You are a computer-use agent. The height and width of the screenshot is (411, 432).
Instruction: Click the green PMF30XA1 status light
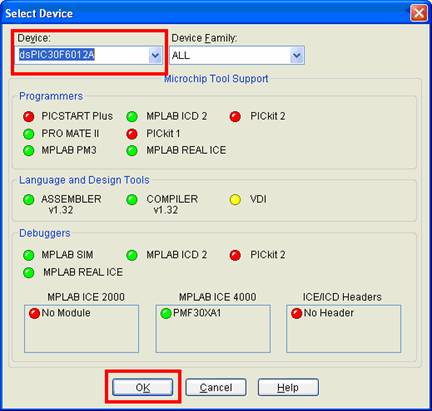166,313
